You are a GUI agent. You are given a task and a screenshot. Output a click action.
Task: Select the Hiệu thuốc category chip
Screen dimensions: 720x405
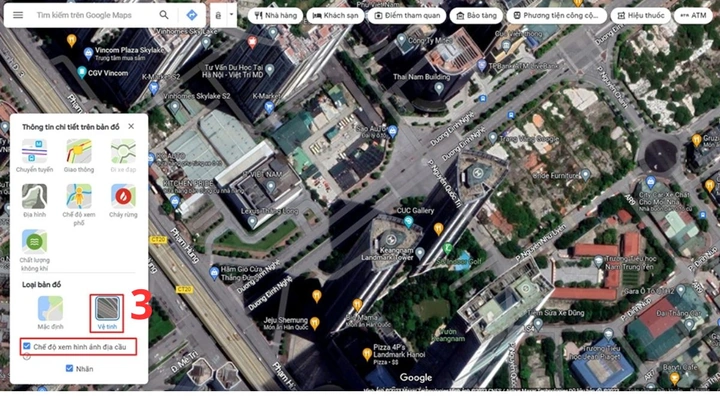[x=640, y=15]
